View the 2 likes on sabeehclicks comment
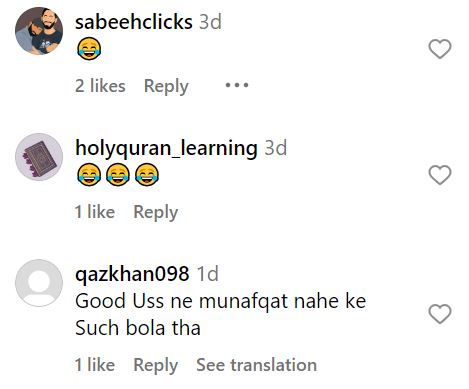Image resolution: width=469 pixels, height=389 pixels. (100, 86)
